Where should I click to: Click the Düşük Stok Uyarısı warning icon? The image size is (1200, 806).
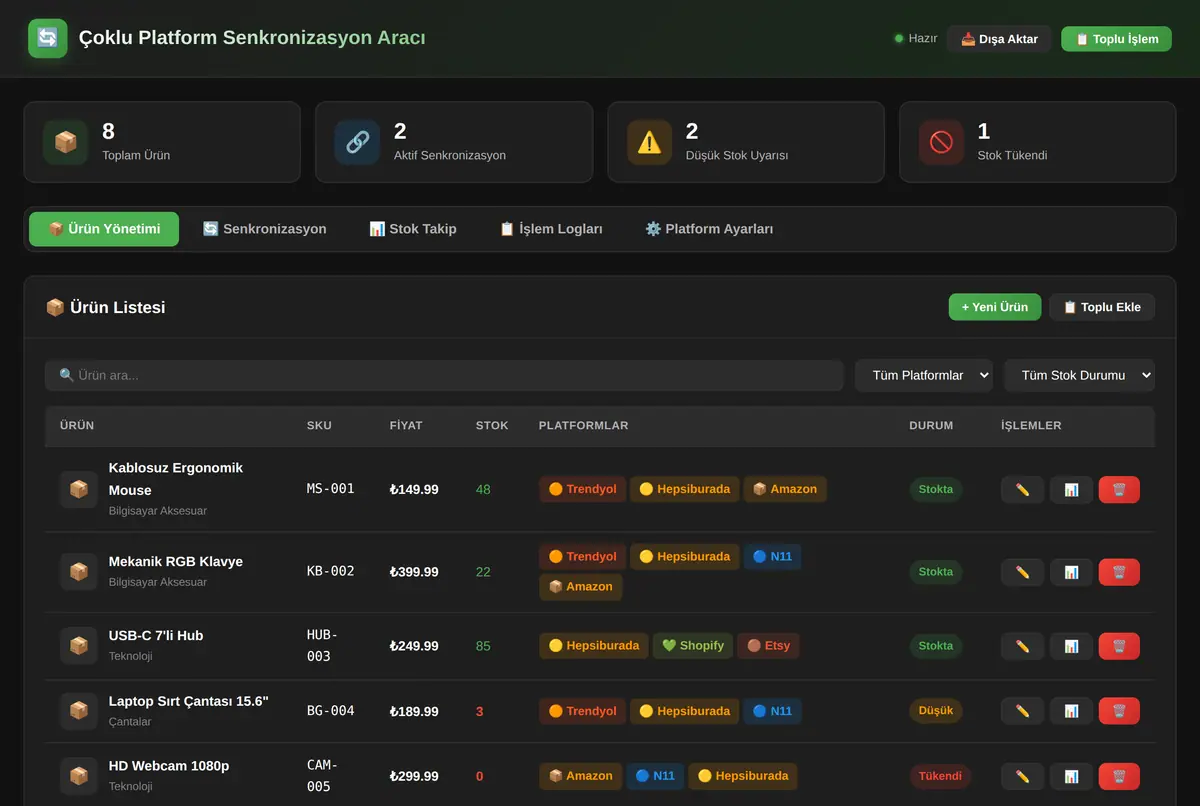649,142
